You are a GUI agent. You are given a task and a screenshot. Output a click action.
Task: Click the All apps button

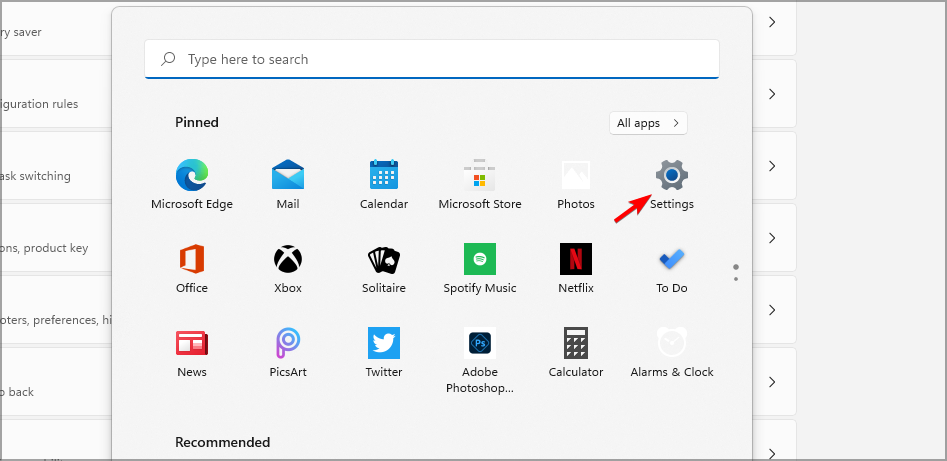648,123
